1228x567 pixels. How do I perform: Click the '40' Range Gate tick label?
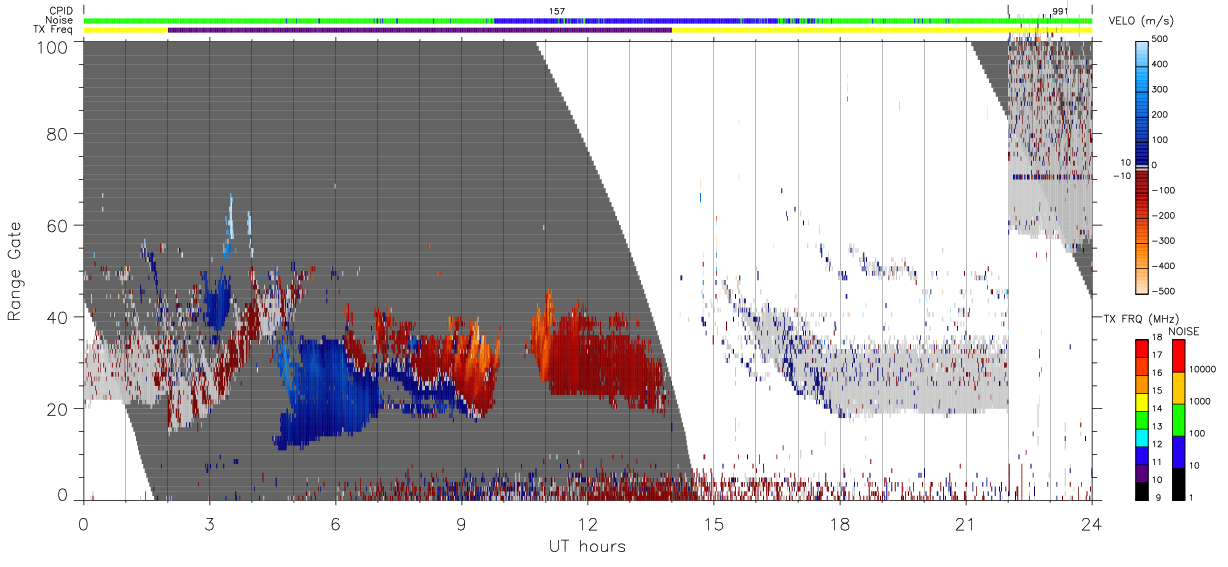[58, 318]
